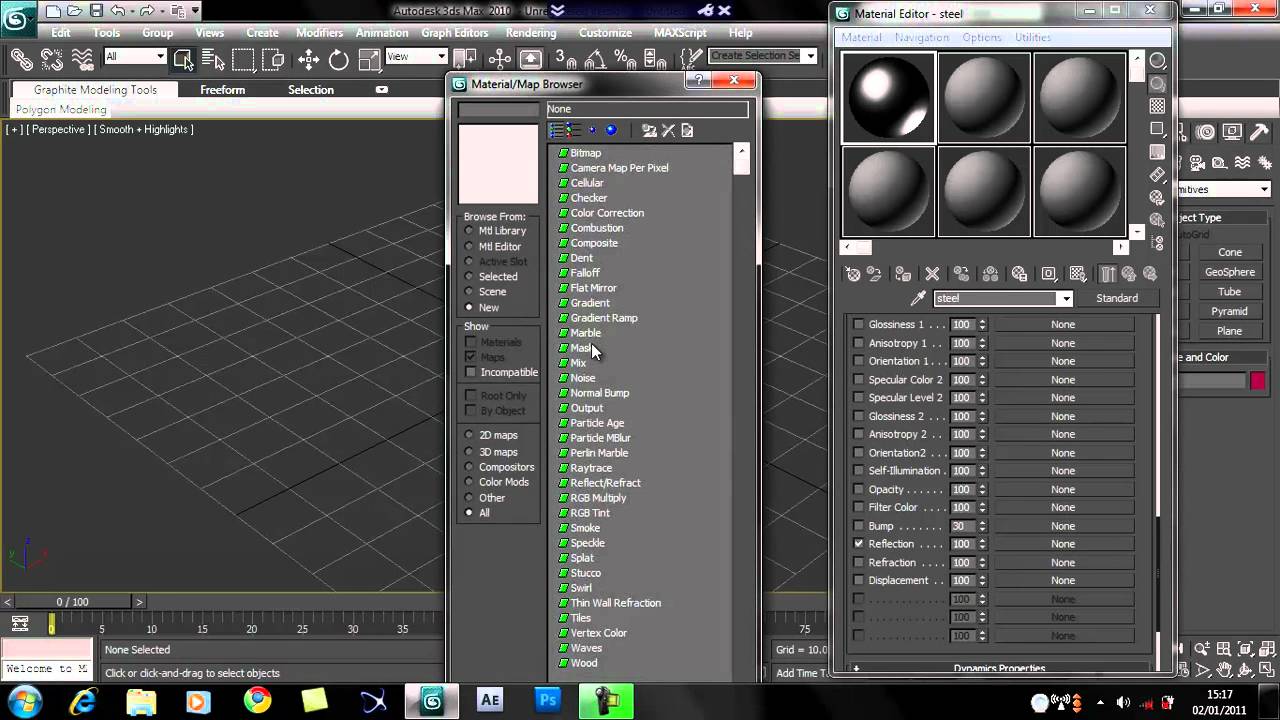This screenshot has width=1280, height=720.
Task: Select 3D maps filter radio
Action: [469, 452]
